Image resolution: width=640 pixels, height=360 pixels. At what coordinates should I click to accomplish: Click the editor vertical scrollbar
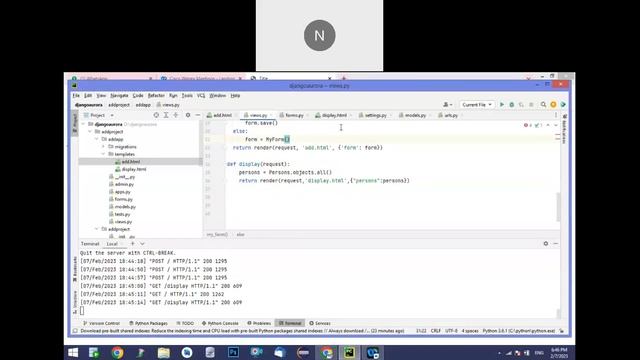558,206
